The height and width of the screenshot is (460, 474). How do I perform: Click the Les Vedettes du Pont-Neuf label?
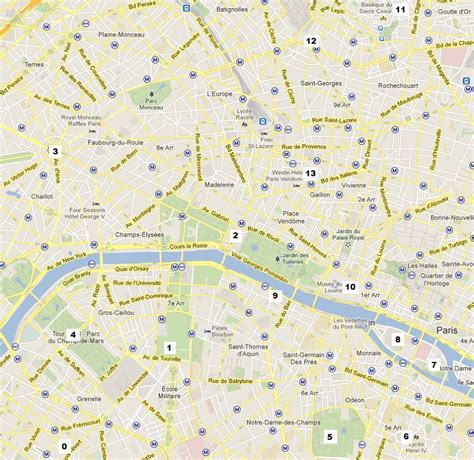[x=350, y=323]
